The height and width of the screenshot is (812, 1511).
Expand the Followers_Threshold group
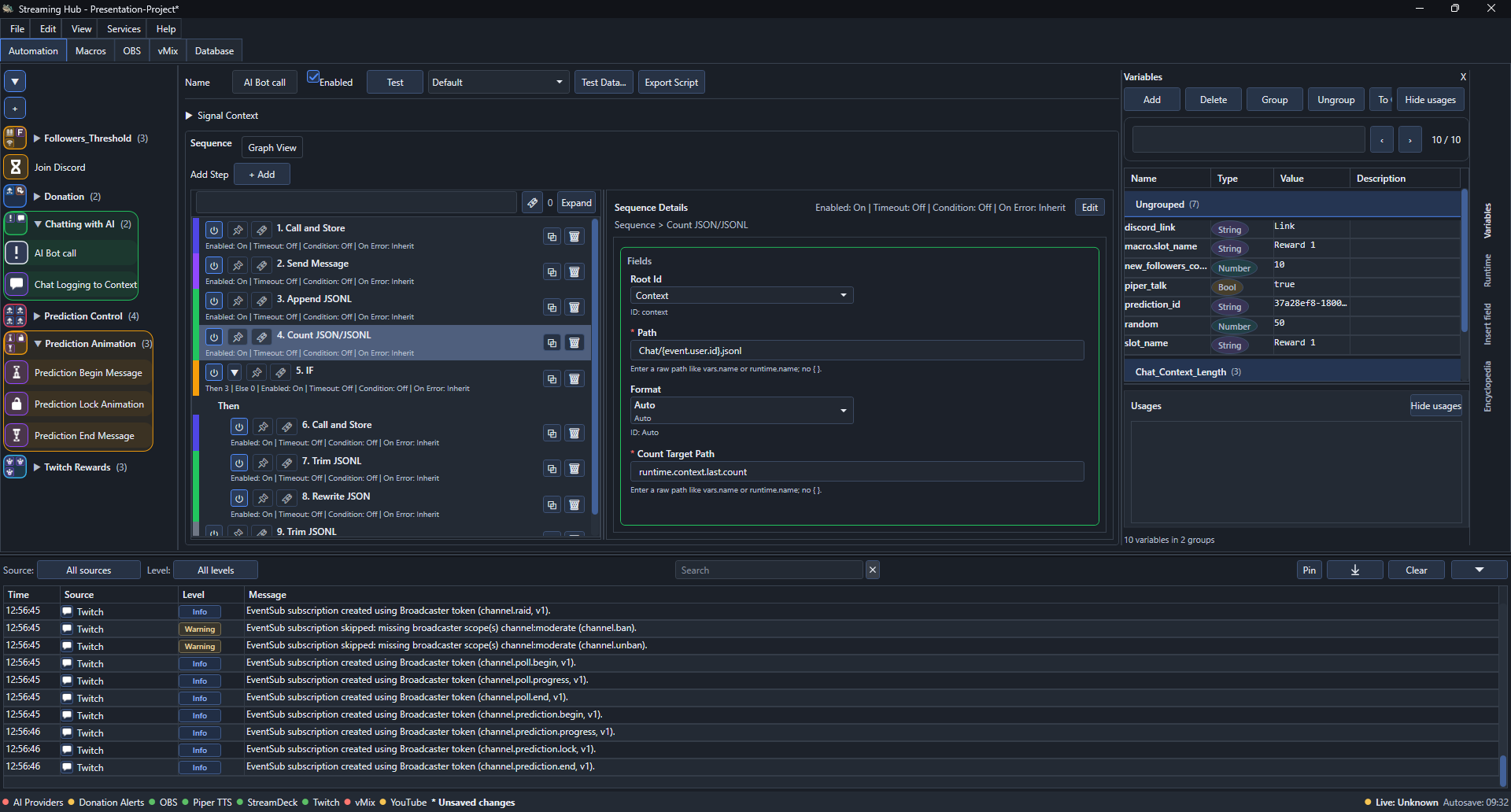[x=37, y=138]
